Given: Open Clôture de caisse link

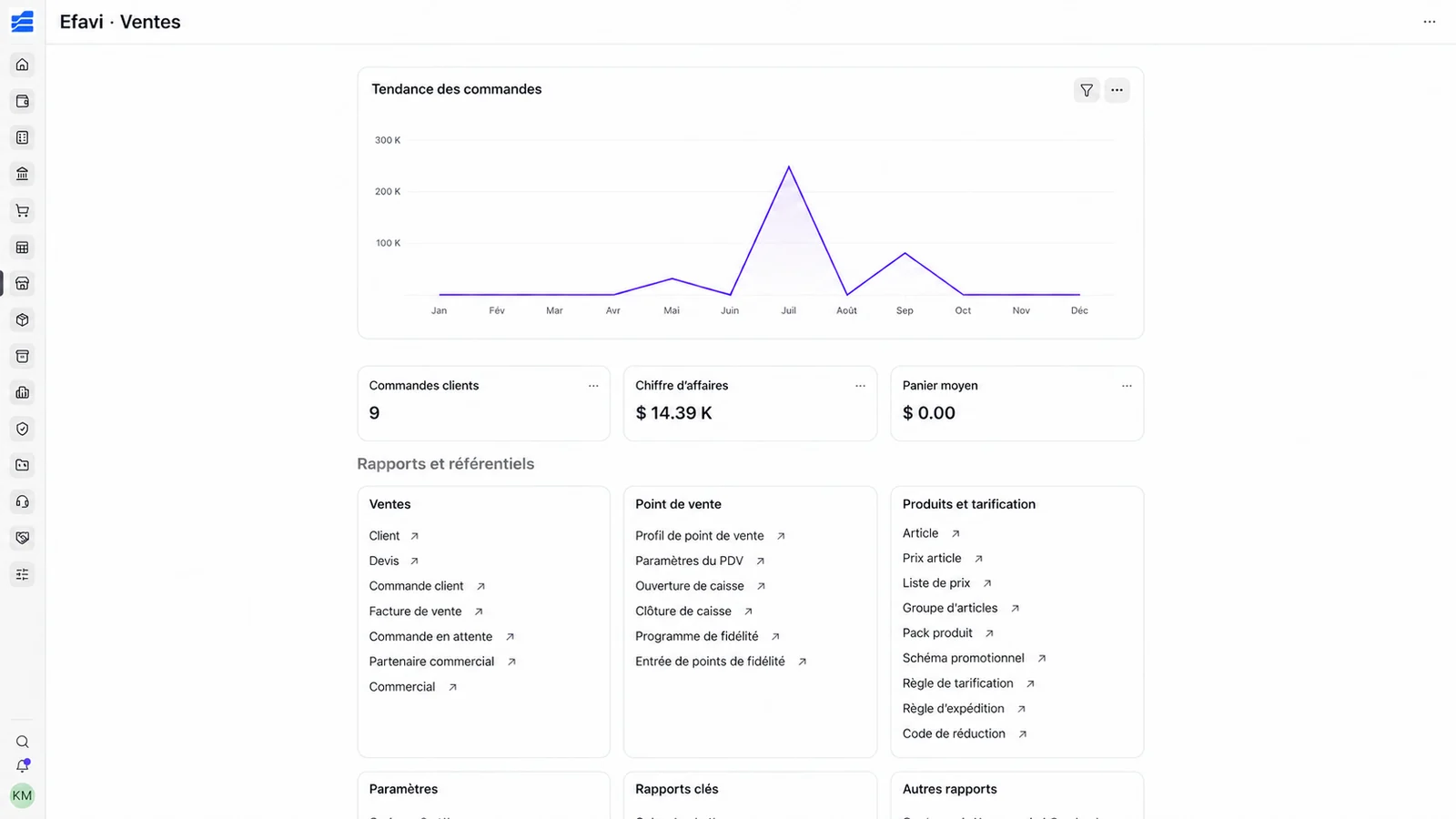Looking at the screenshot, I should tap(694, 612).
